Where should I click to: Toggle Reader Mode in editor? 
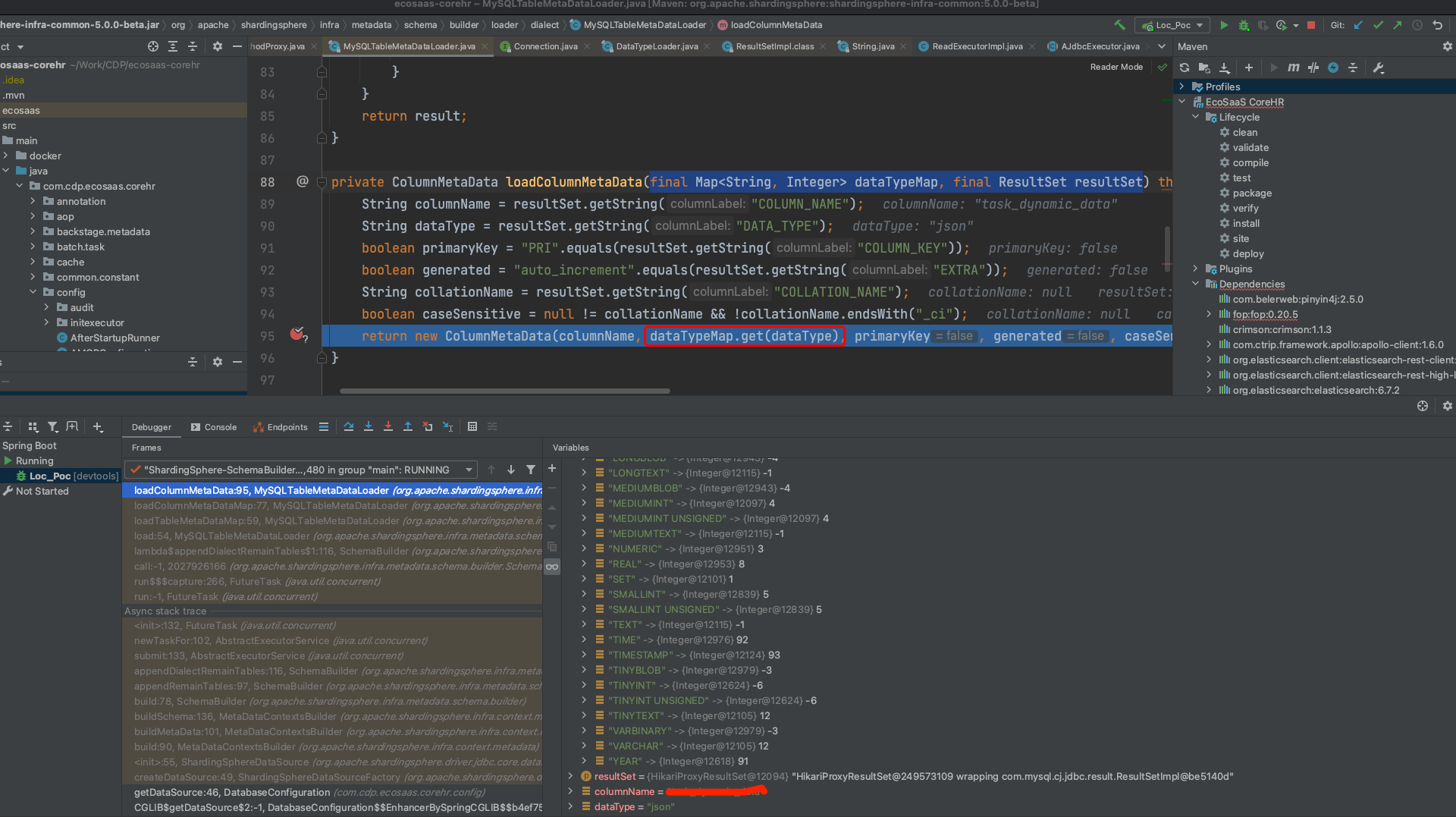[1116, 67]
